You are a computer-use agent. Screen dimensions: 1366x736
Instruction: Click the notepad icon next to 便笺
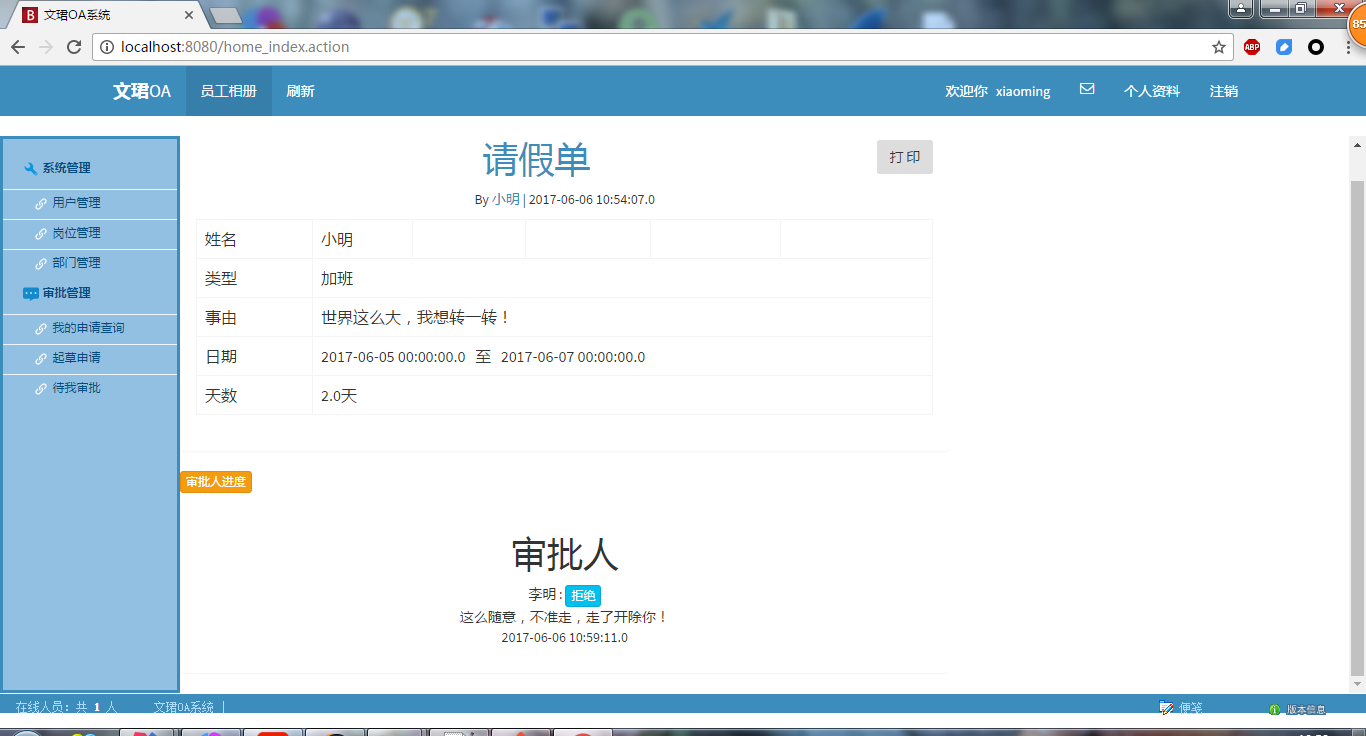coord(1166,708)
